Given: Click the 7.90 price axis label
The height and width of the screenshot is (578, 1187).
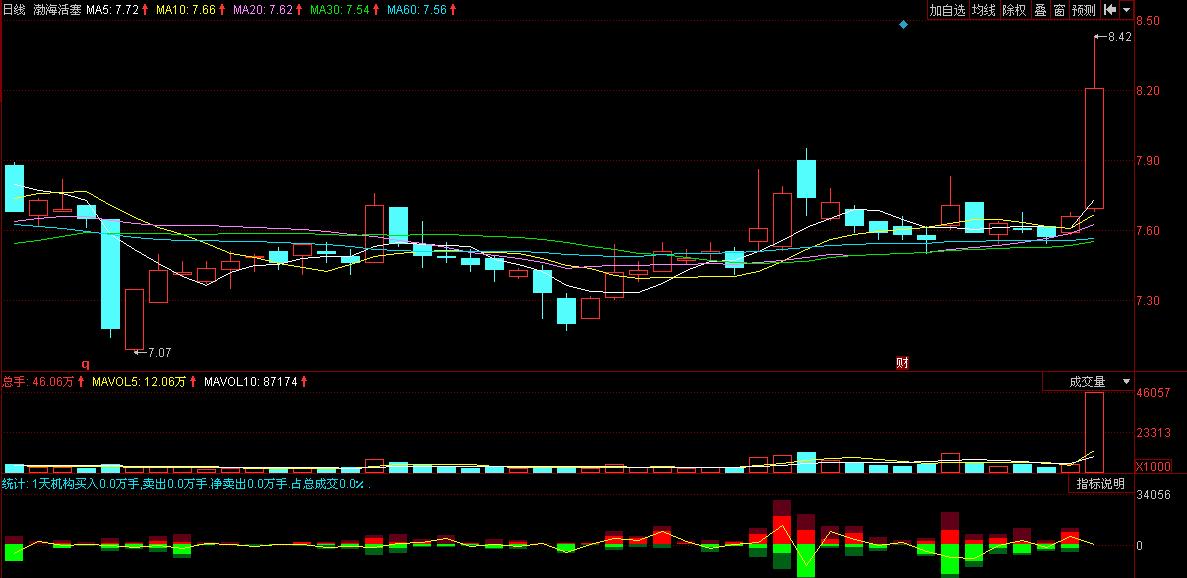Looking at the screenshot, I should [1148, 160].
